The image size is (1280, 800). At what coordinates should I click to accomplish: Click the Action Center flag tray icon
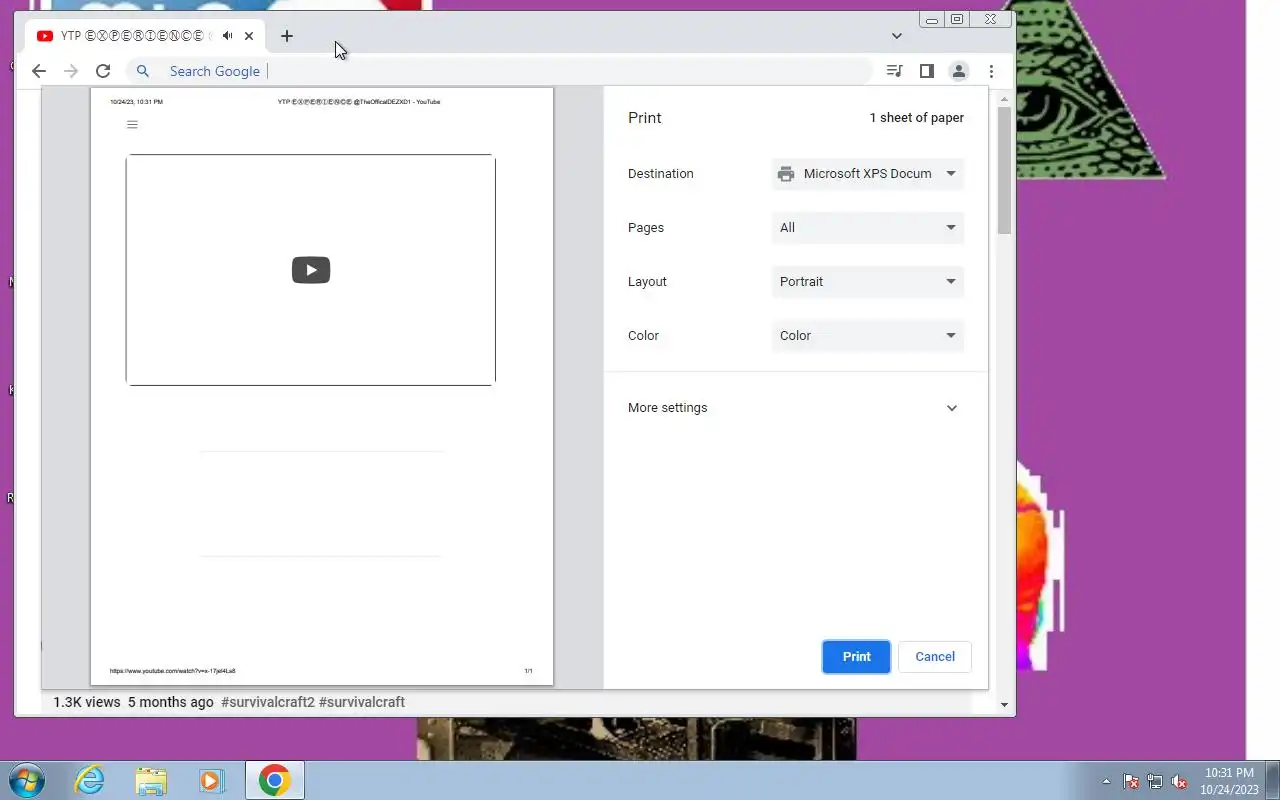click(1131, 781)
